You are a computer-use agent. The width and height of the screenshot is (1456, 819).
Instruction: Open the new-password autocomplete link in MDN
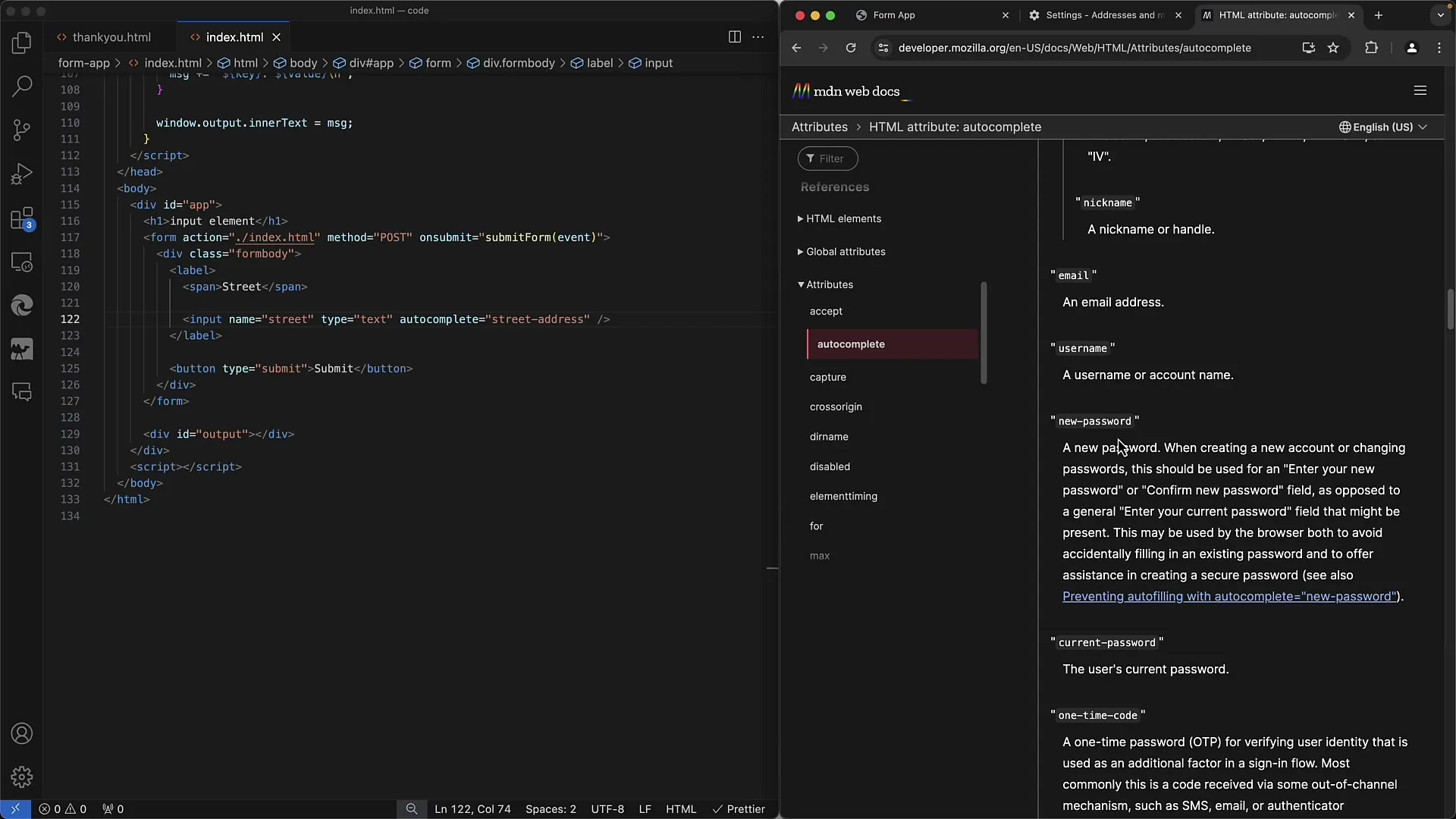[x=1228, y=595]
